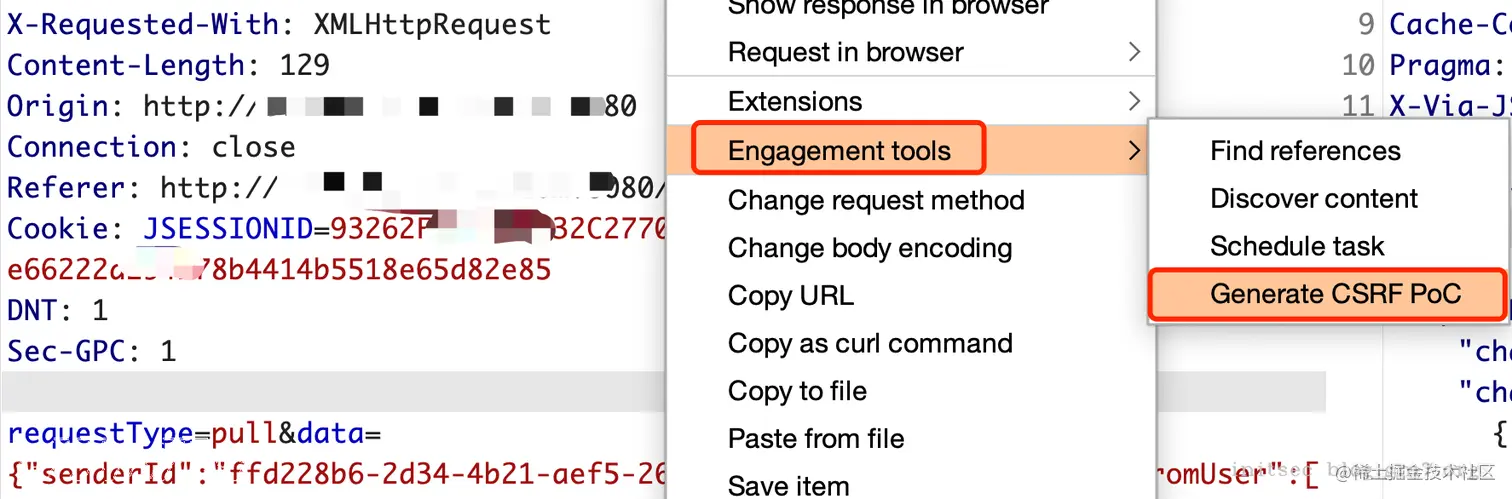The width and height of the screenshot is (1512, 499).
Task: Expand the Engagement tools chevron arrow
Action: [1134, 151]
